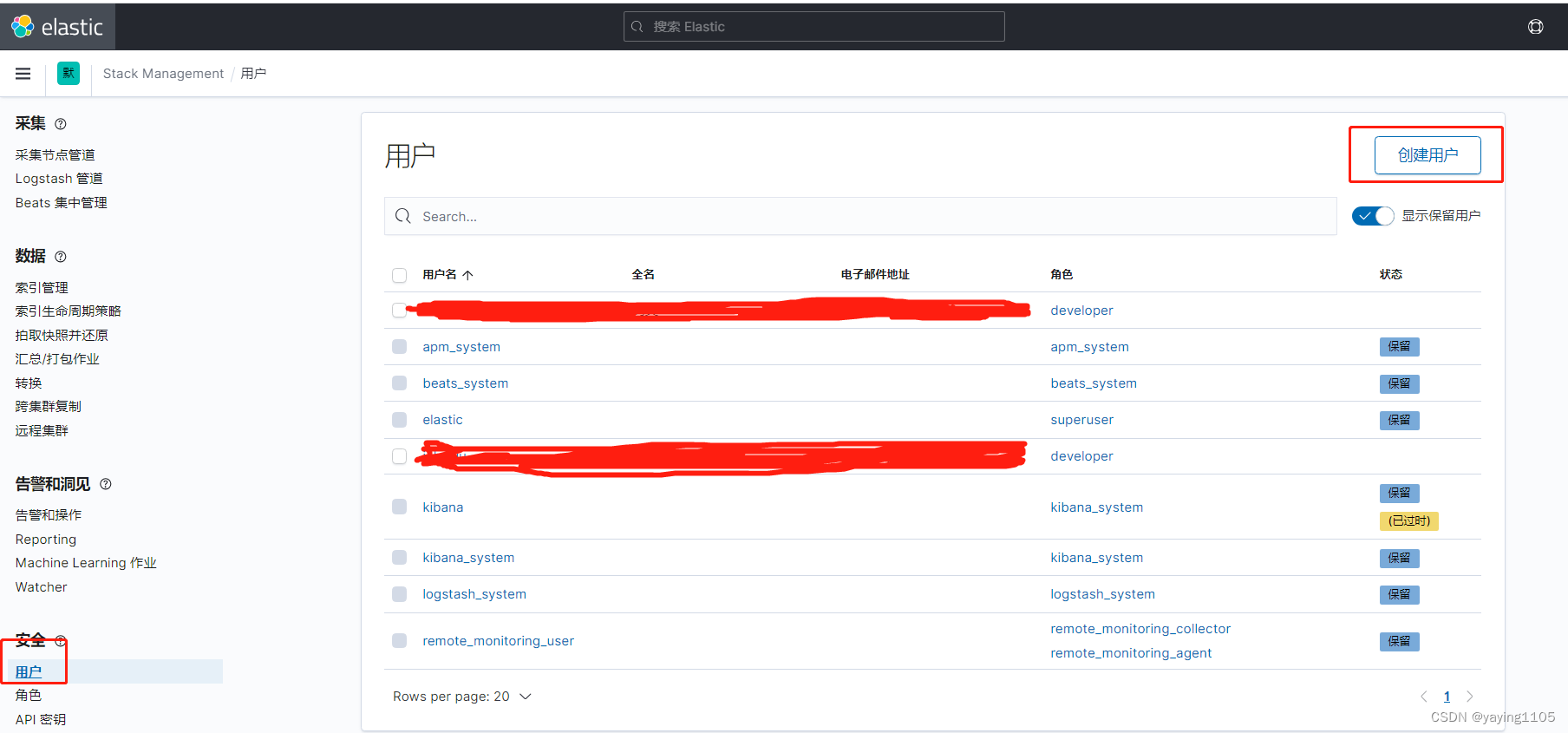Image resolution: width=1568 pixels, height=733 pixels.
Task: Open apm_system user link
Action: click(x=461, y=347)
